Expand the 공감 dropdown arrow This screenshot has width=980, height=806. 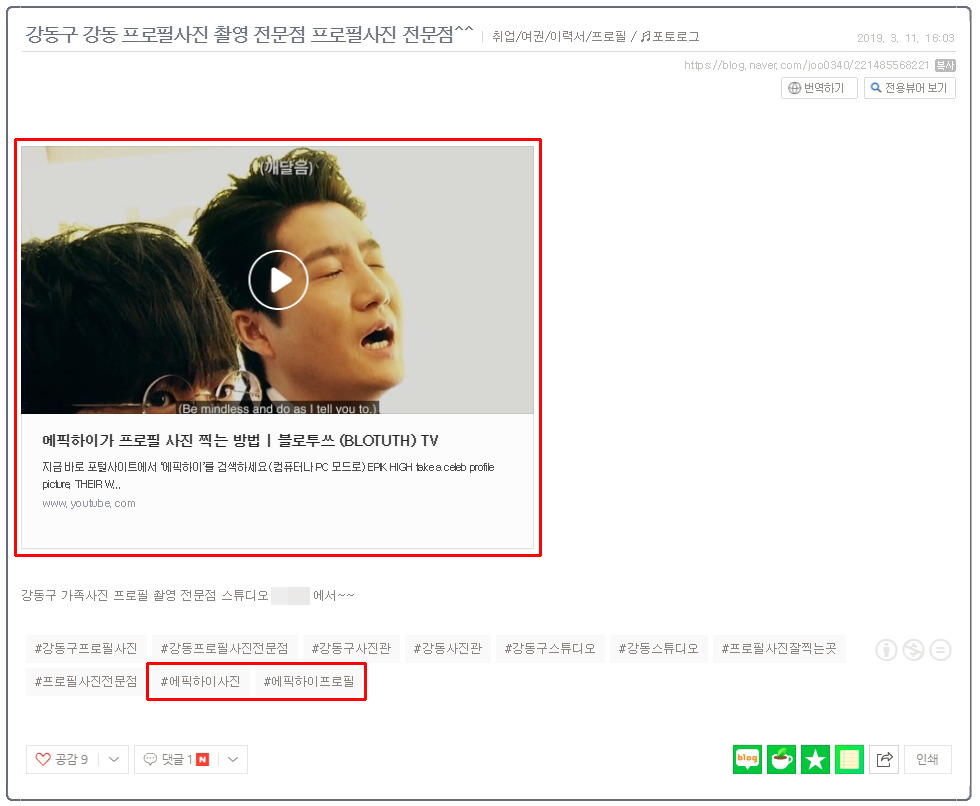[x=114, y=759]
